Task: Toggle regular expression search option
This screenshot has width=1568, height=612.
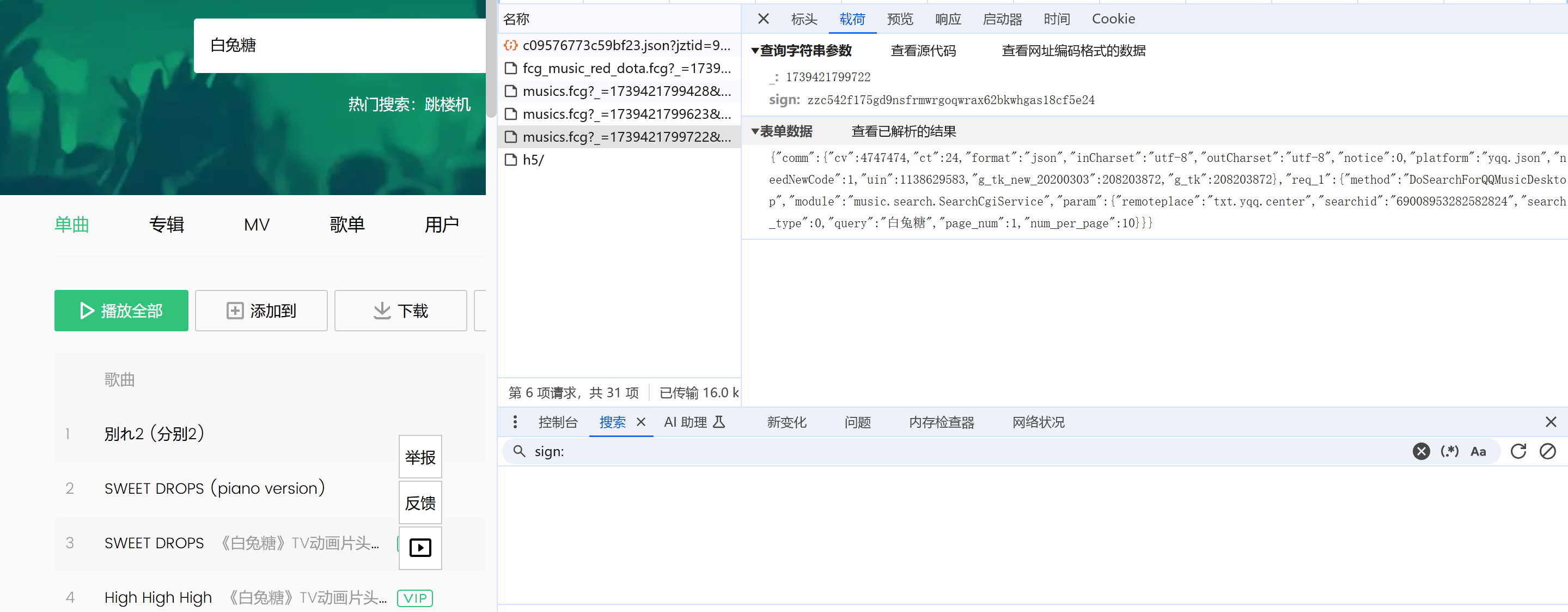Action: coord(1449,451)
